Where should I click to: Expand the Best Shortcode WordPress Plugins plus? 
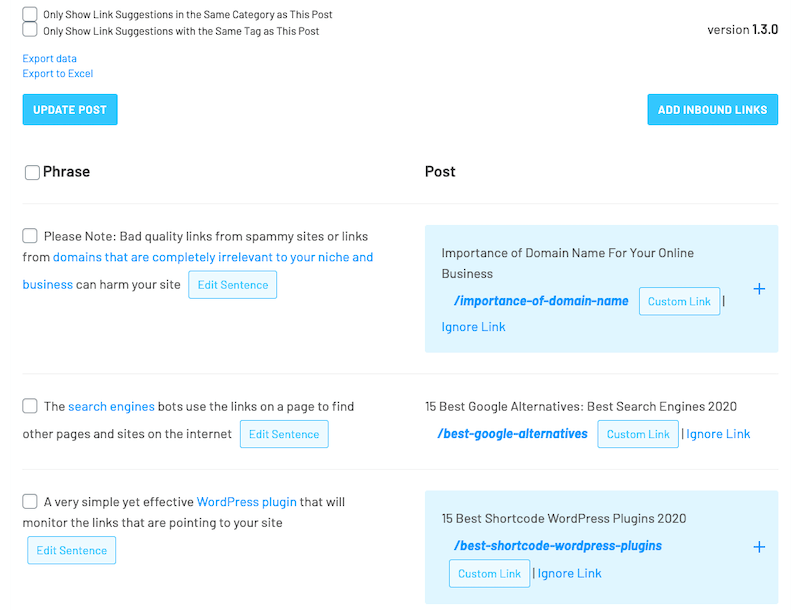point(759,547)
